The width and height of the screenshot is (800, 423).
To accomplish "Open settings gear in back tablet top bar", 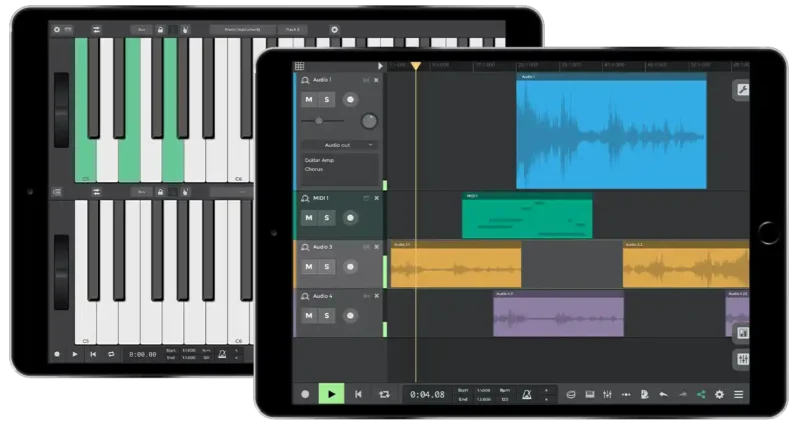I will click(x=334, y=30).
